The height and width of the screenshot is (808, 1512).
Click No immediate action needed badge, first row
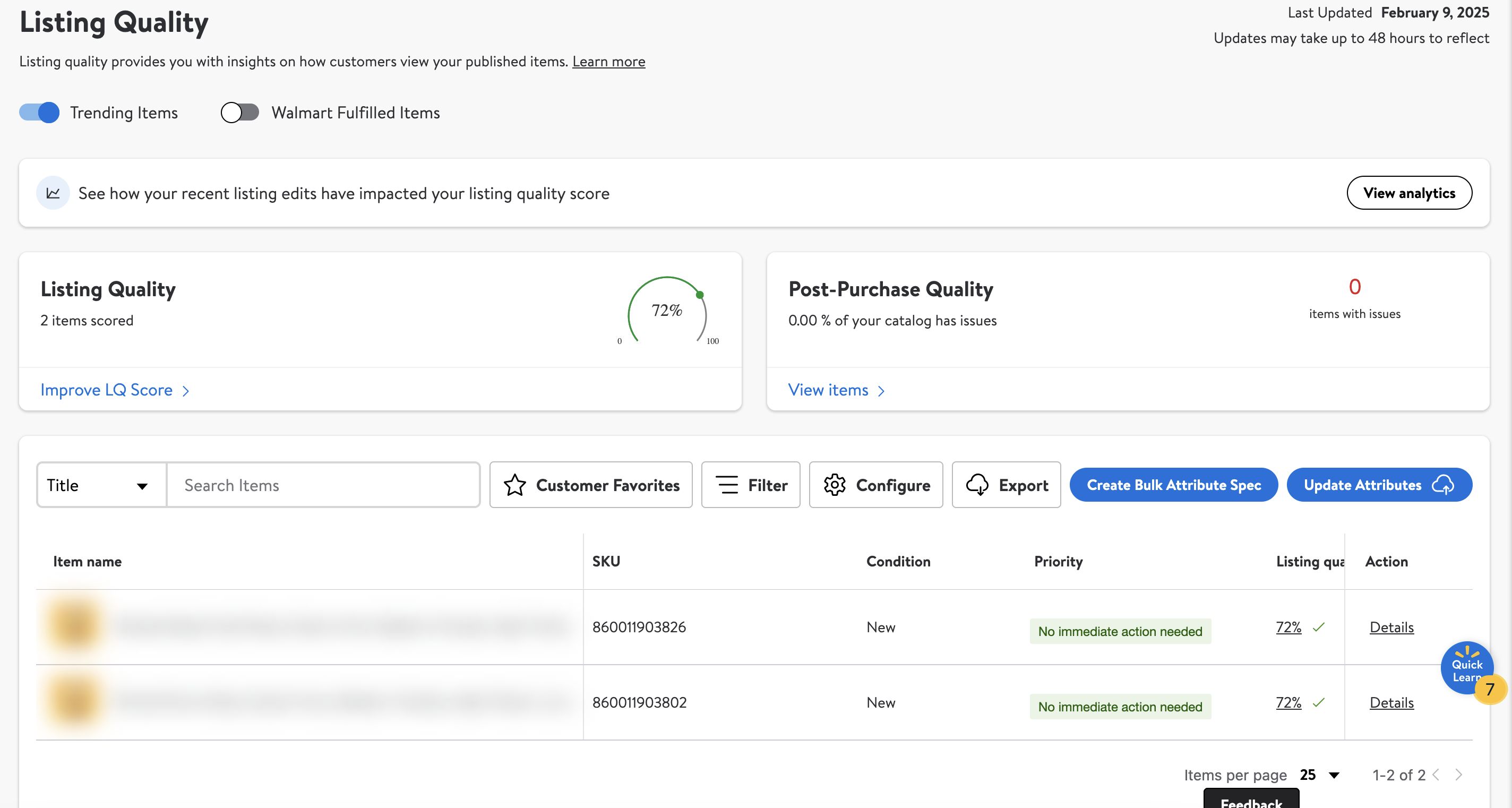click(x=1120, y=631)
